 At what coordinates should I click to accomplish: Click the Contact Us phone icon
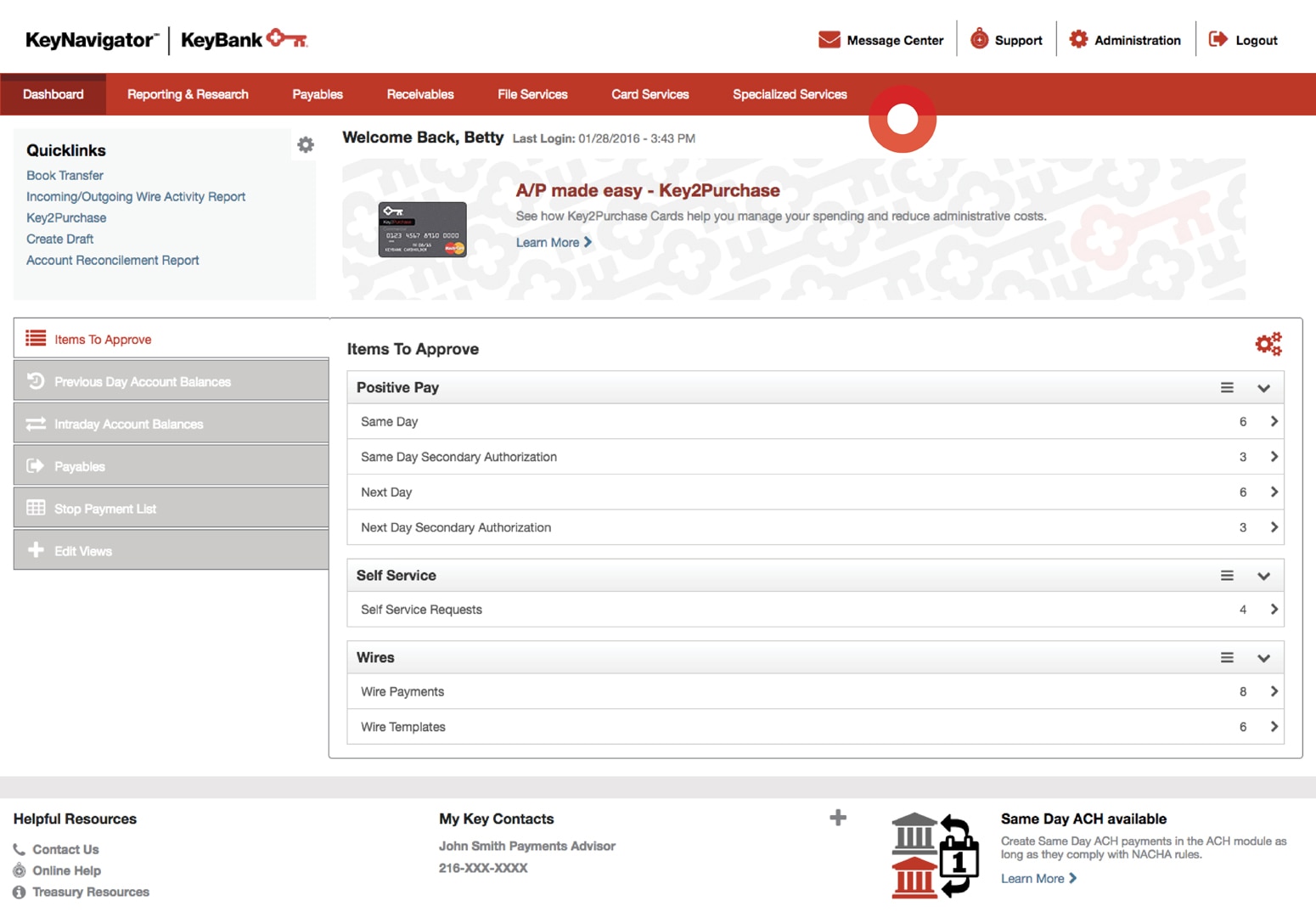20,849
